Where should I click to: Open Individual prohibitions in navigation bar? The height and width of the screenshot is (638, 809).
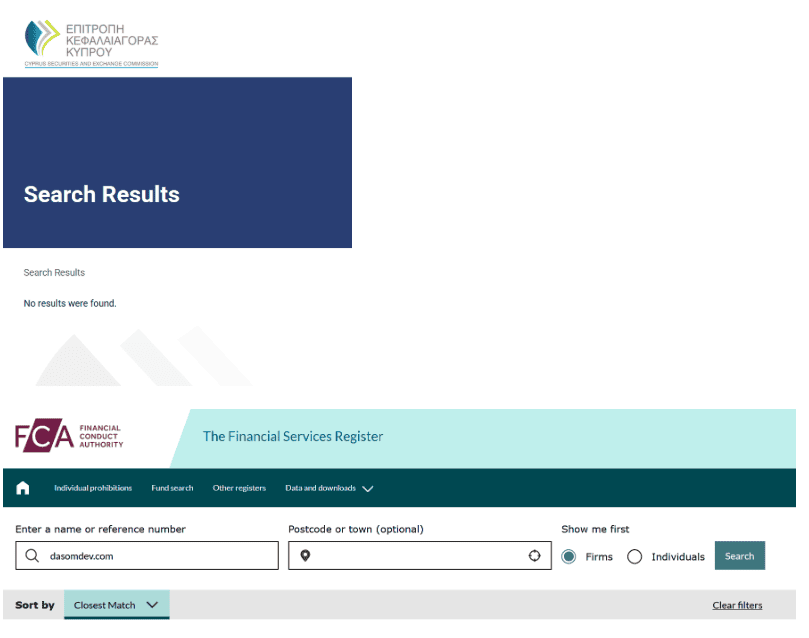pos(93,488)
